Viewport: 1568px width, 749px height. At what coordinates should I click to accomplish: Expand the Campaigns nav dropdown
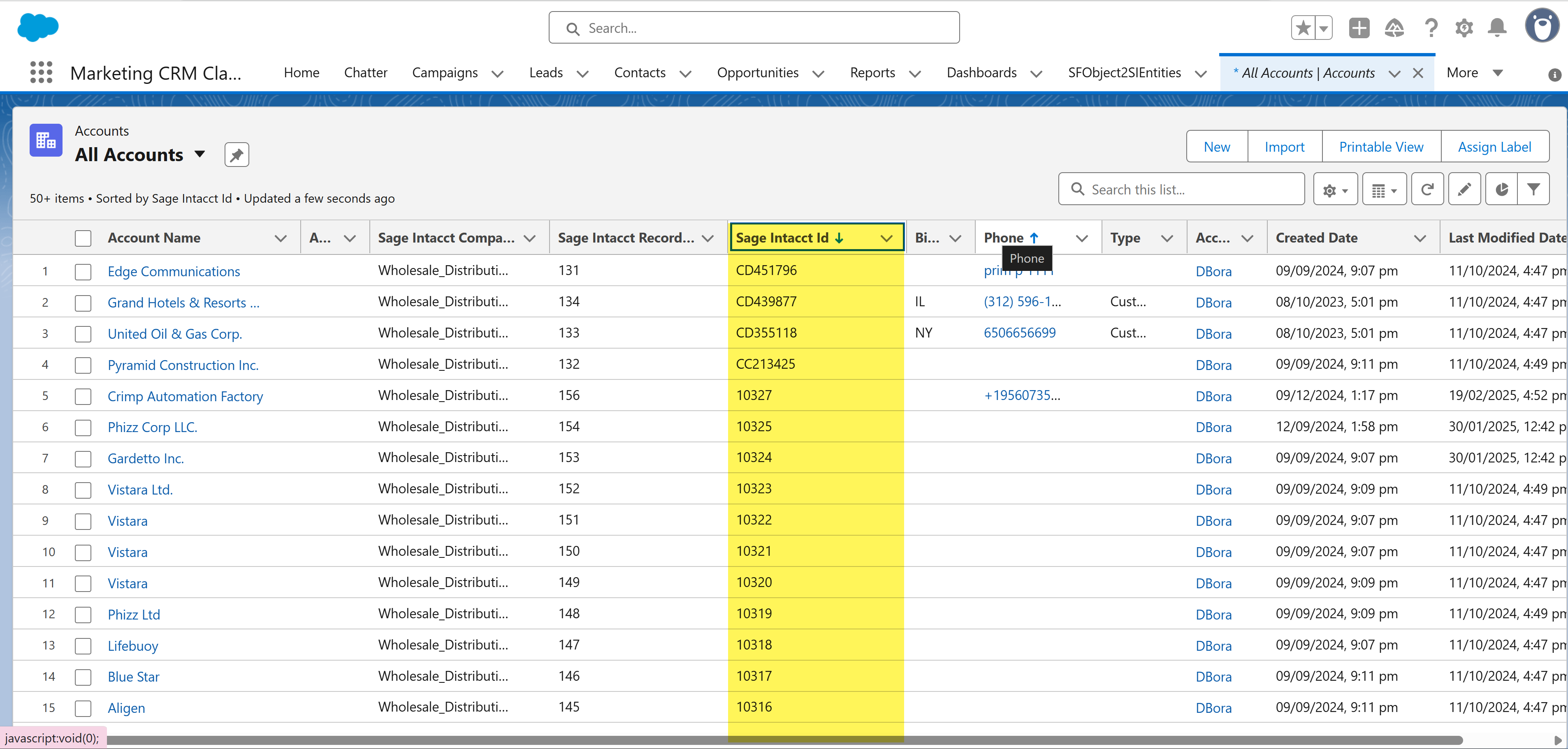point(497,74)
